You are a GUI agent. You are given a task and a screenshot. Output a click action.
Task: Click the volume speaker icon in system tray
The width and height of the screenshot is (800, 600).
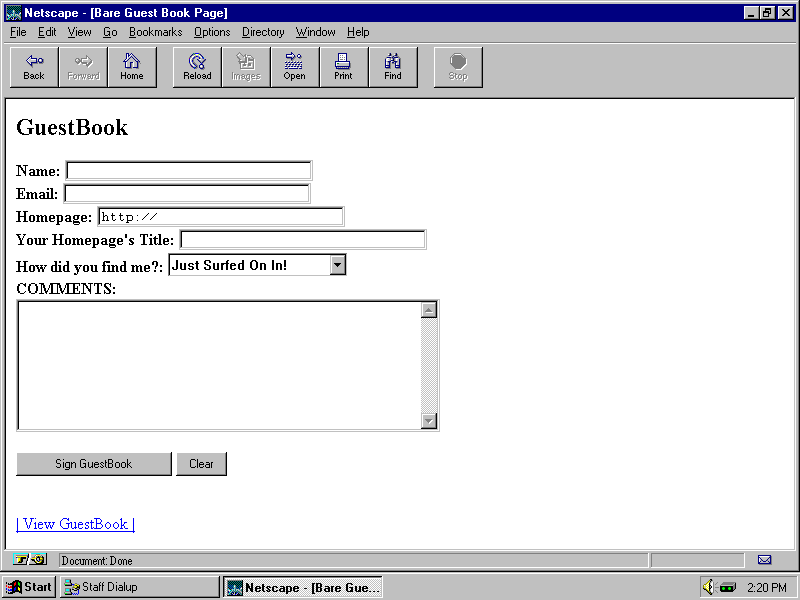(708, 587)
